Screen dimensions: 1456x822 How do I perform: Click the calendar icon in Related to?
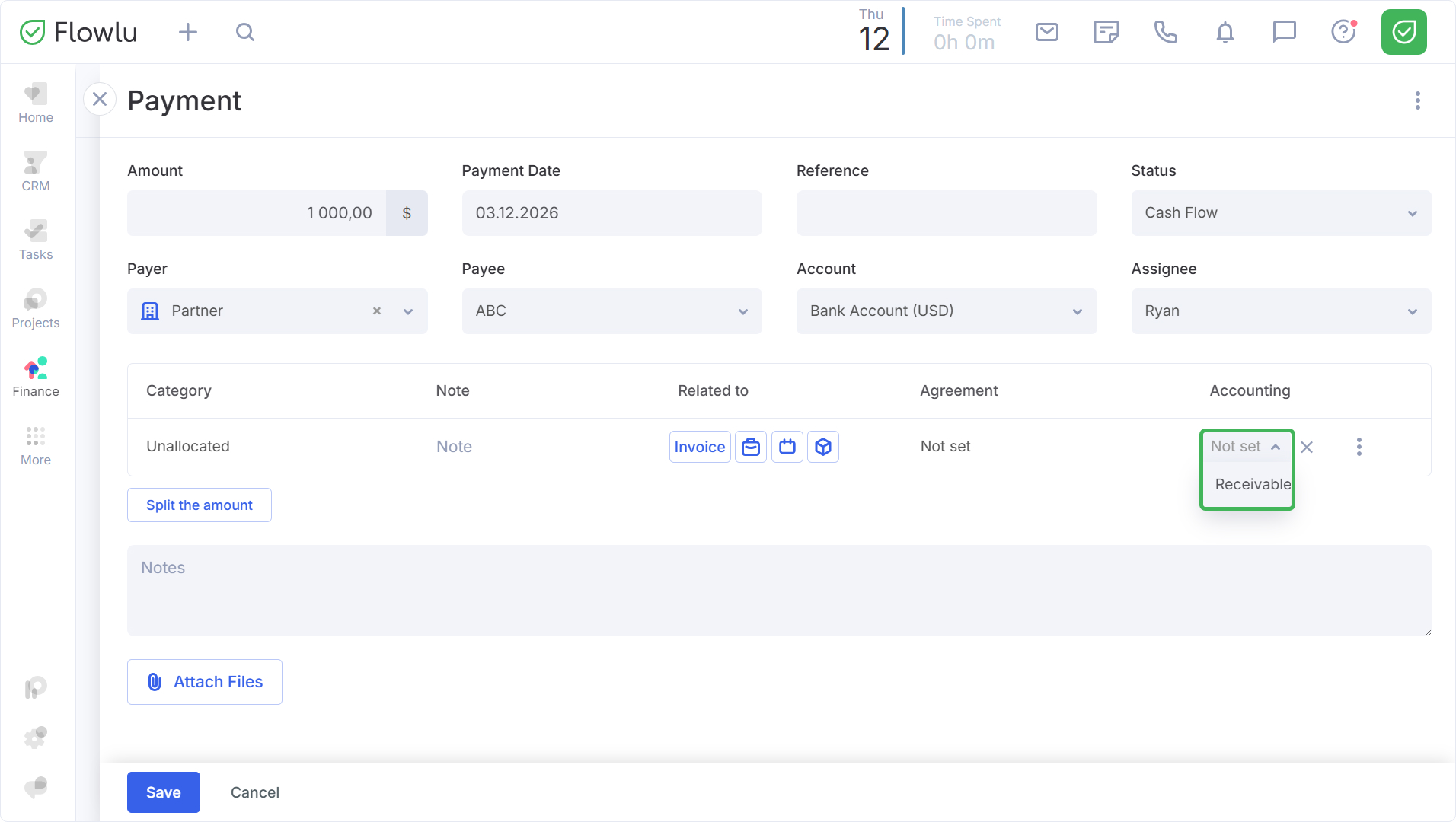pos(787,447)
